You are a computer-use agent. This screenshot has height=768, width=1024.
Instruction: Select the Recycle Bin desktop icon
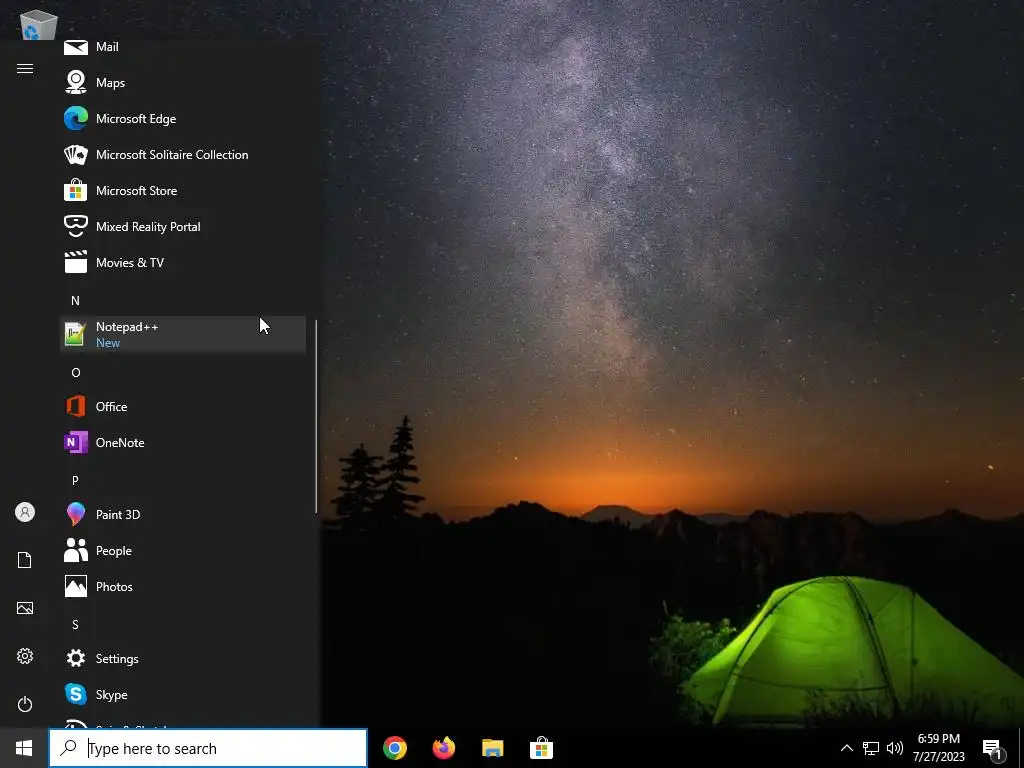38,25
